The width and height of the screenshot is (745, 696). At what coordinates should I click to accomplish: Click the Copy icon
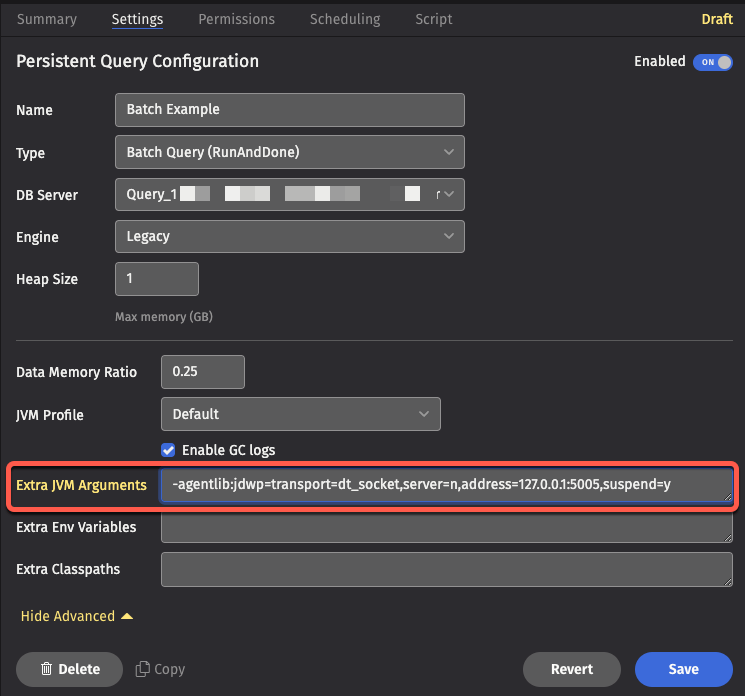143,669
